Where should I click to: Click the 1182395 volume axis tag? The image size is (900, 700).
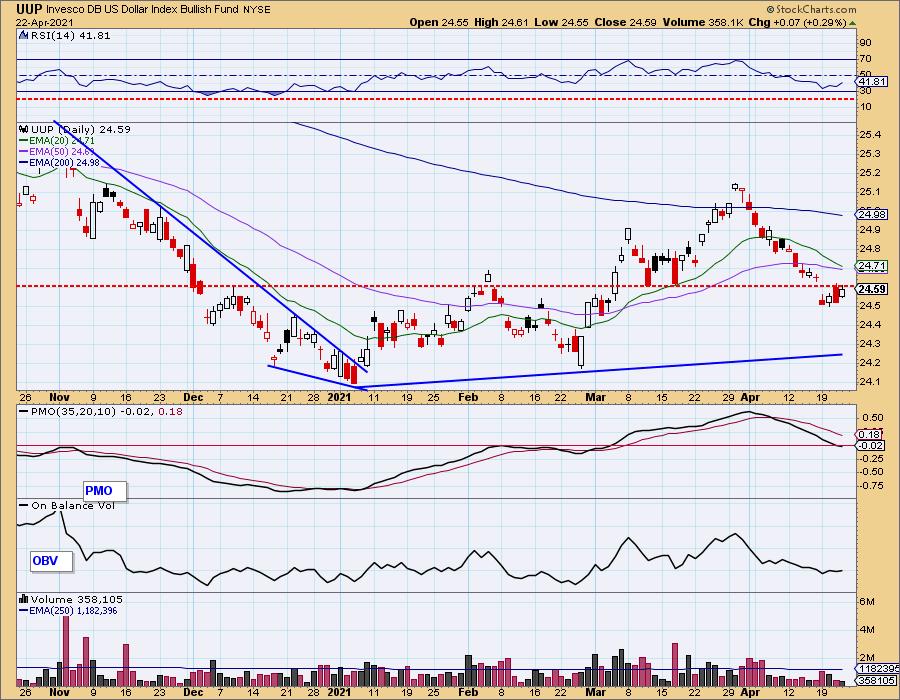876,670
